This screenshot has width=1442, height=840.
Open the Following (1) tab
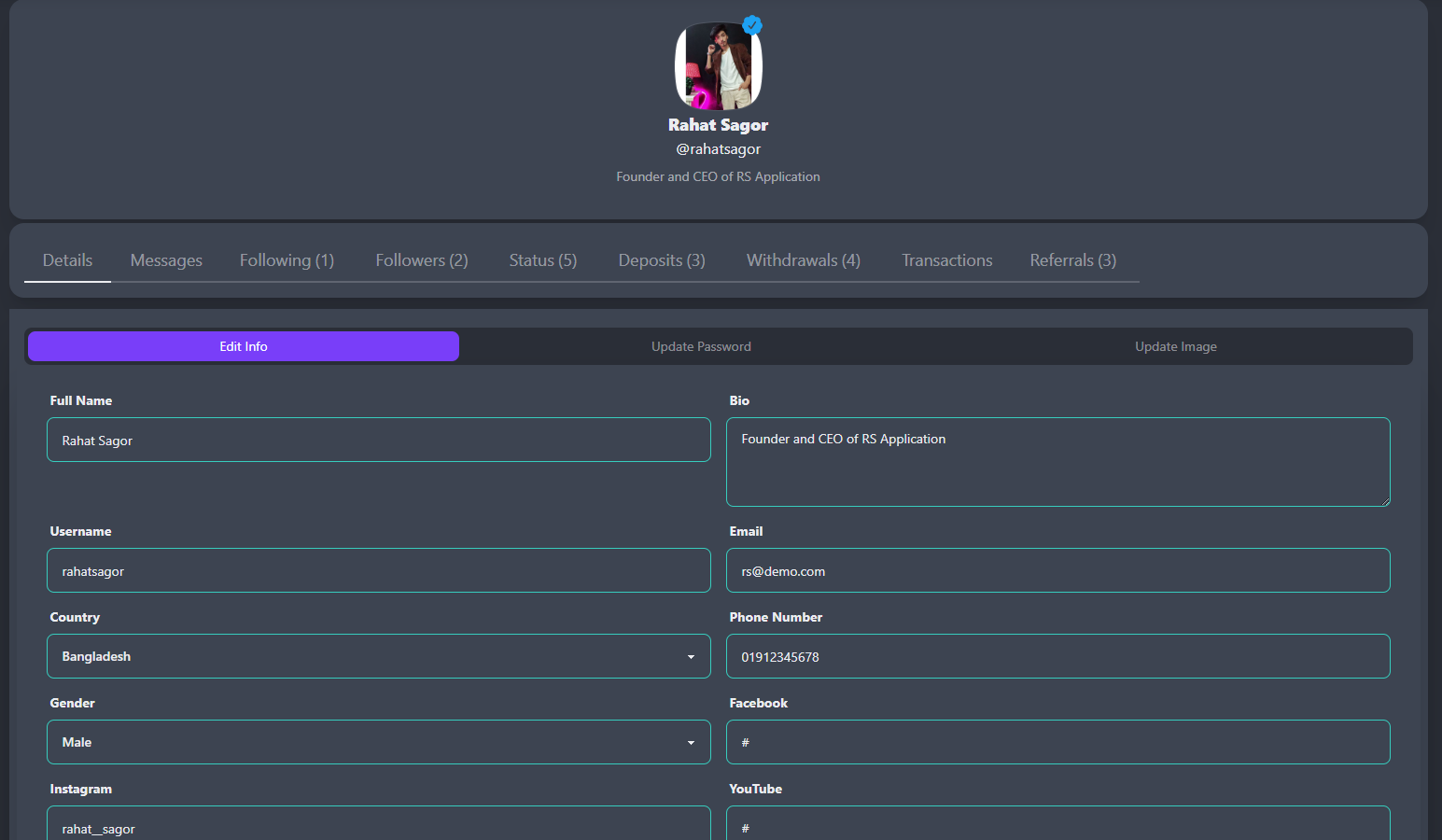tap(287, 259)
